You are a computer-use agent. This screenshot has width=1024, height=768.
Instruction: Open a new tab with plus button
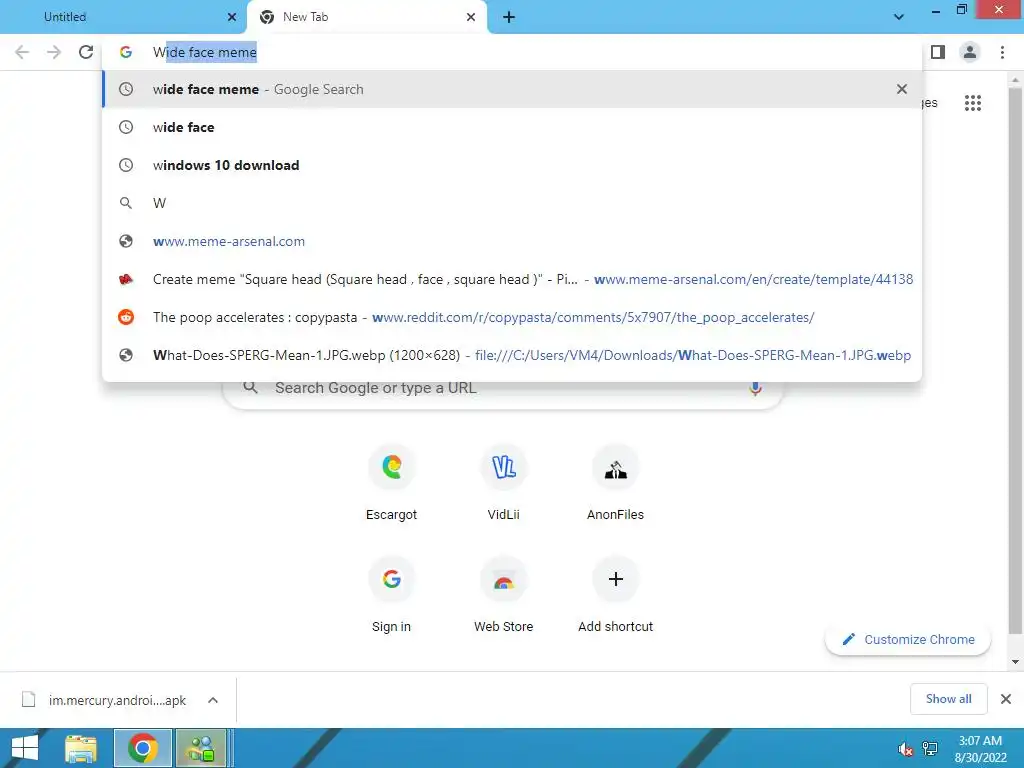(x=509, y=18)
